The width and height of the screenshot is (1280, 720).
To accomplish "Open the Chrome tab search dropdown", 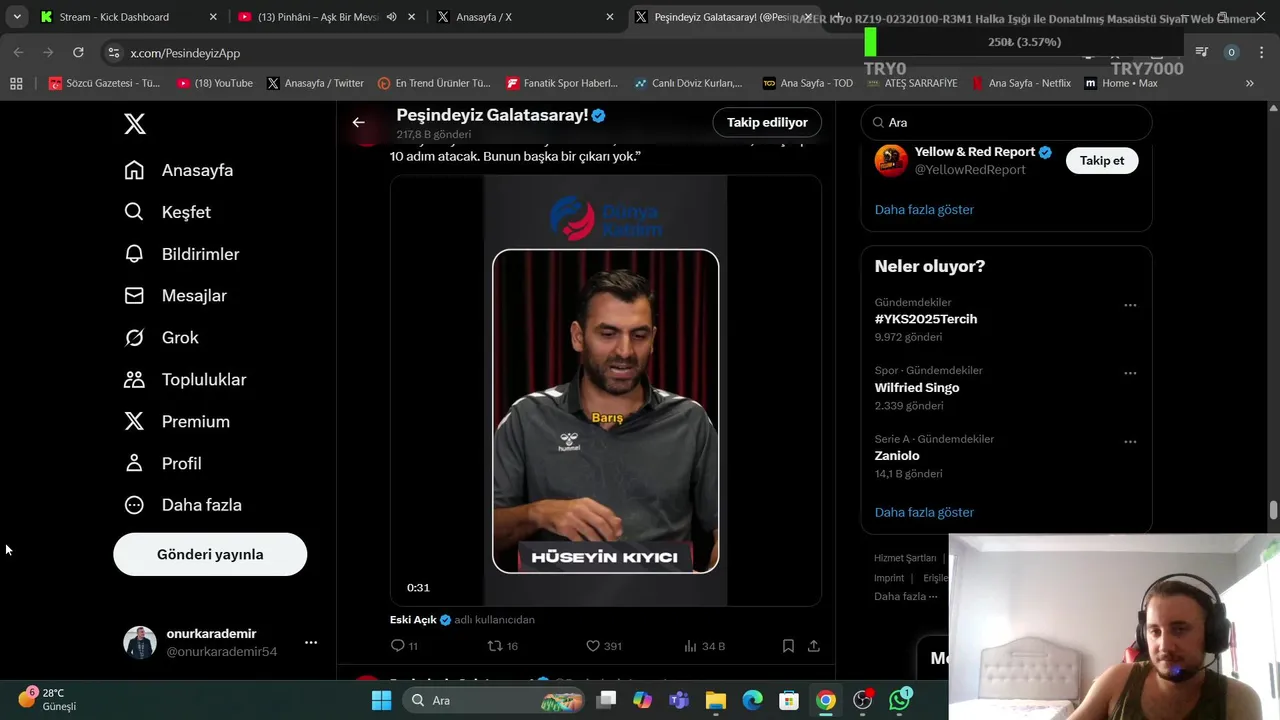I will click(17, 17).
